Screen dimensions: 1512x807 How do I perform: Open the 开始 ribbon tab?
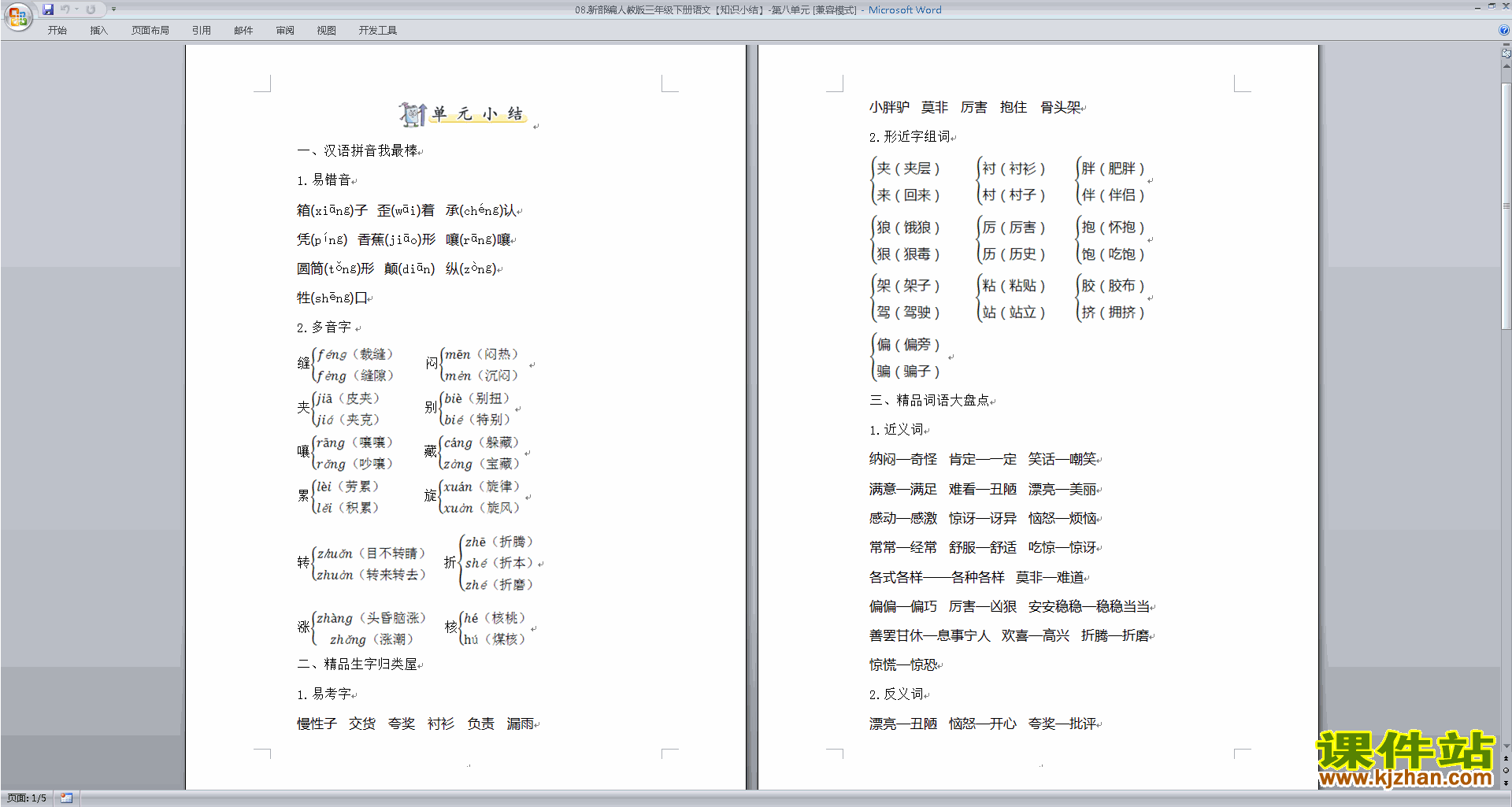[57, 31]
